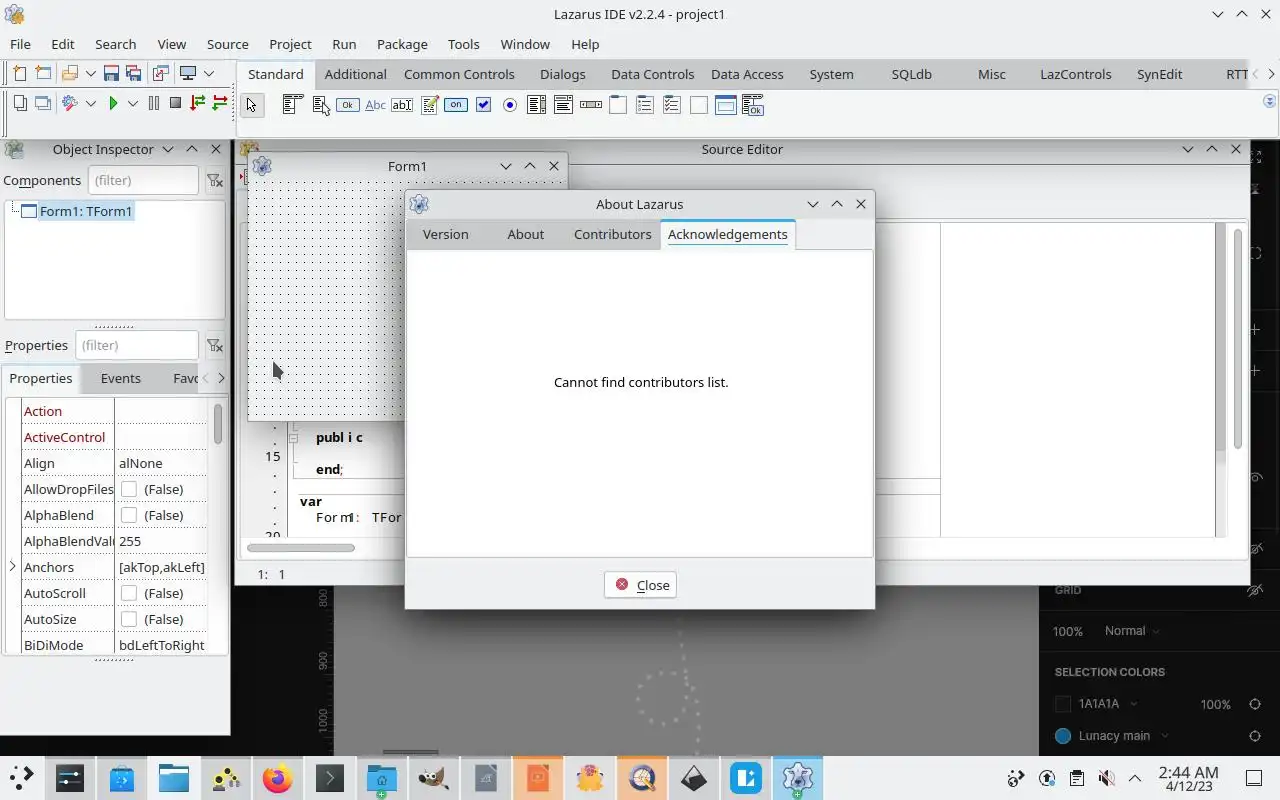Select the TMainMenu component icon
1280x800 pixels.
coord(293,104)
